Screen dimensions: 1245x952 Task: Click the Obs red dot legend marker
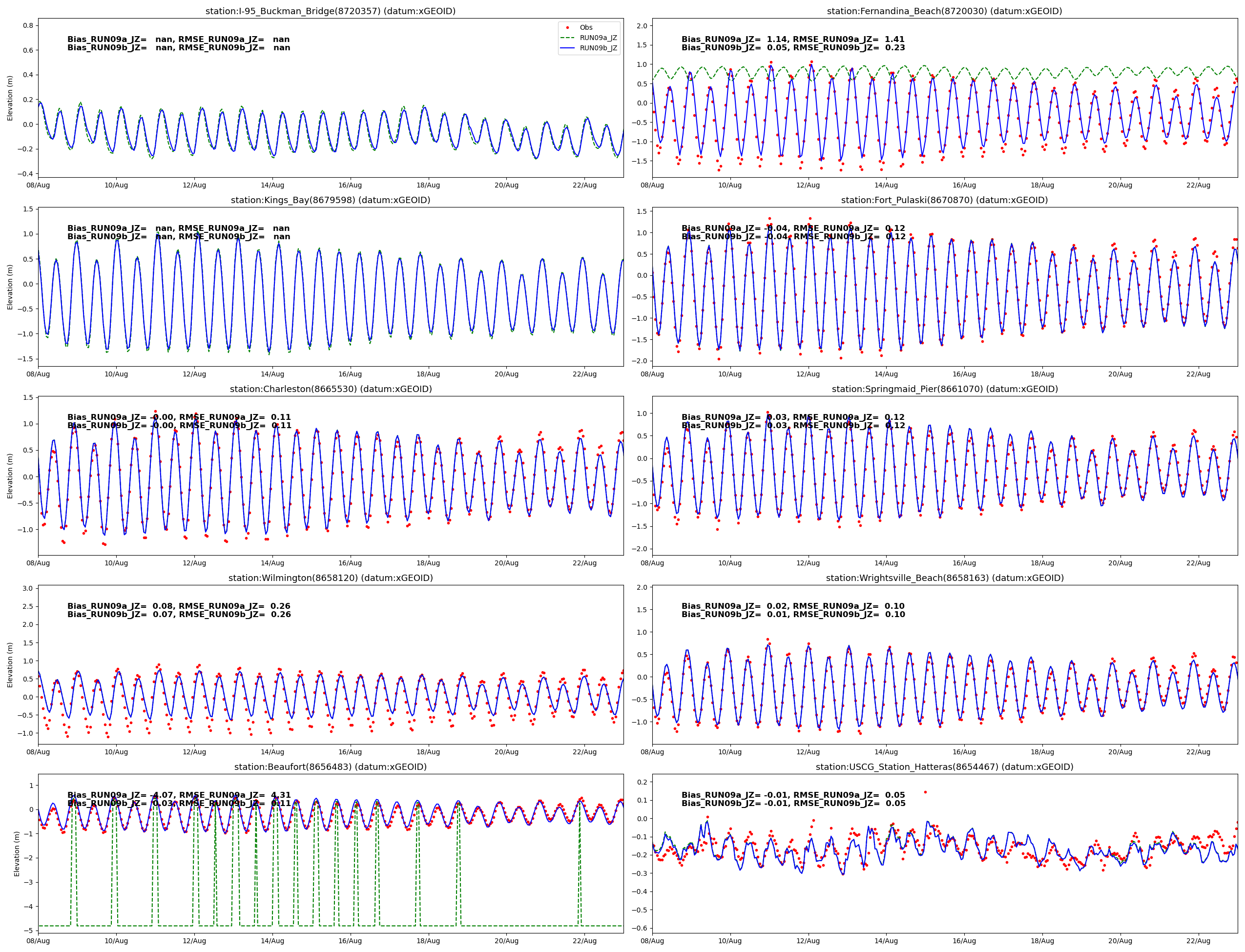point(567,27)
